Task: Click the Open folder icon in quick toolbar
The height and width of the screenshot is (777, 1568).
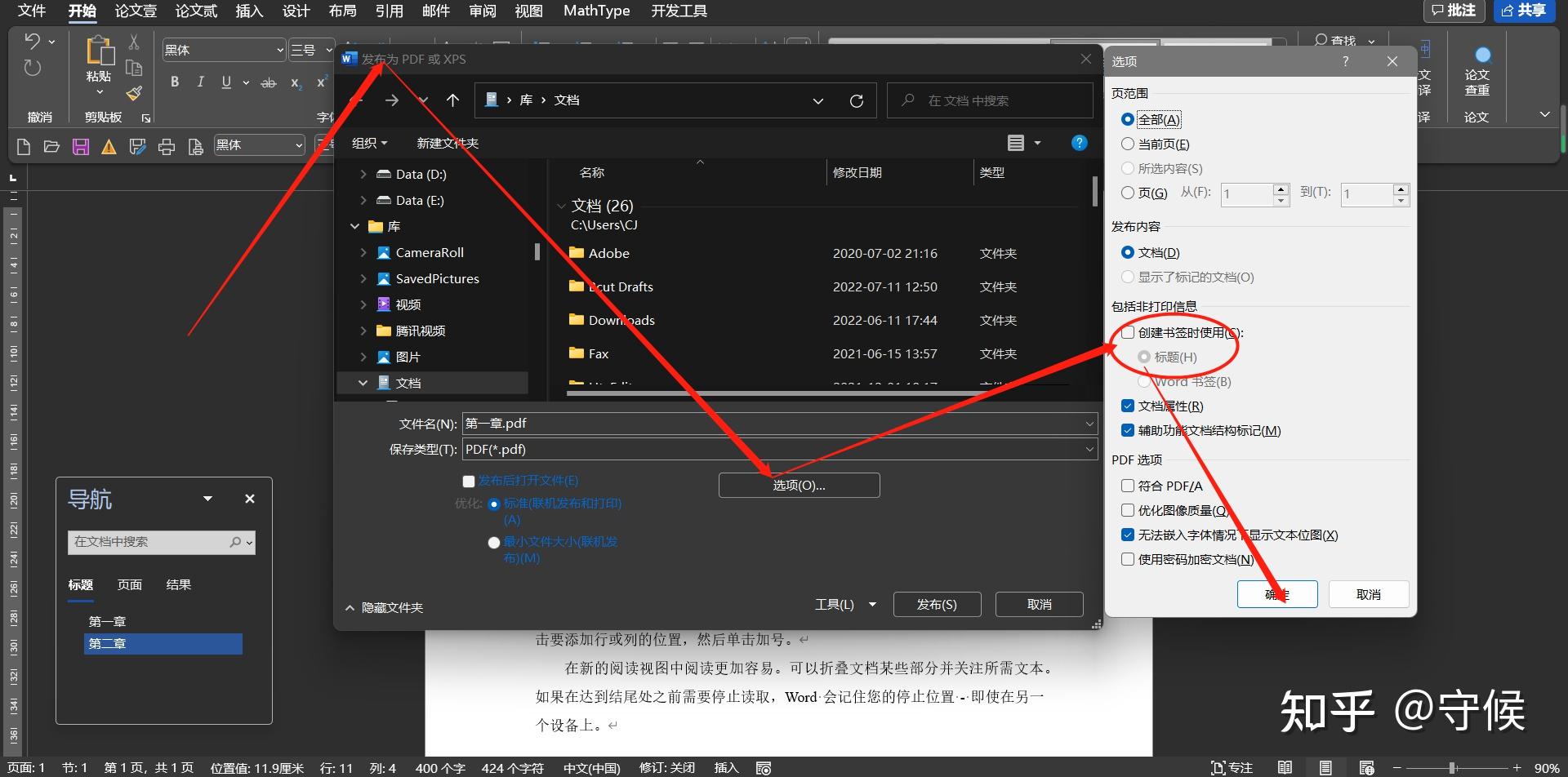Action: 51,146
